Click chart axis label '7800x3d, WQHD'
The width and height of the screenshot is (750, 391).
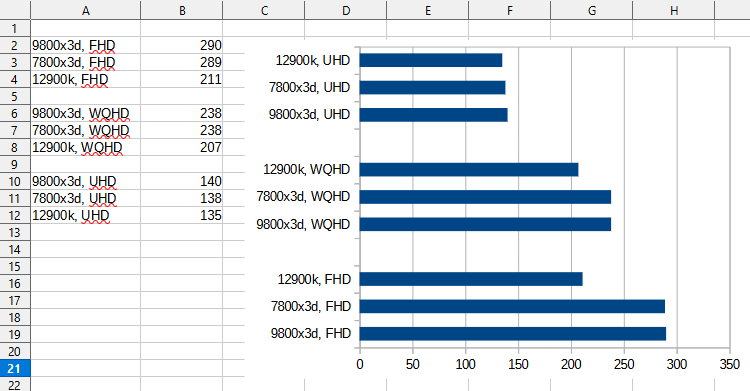tap(303, 197)
